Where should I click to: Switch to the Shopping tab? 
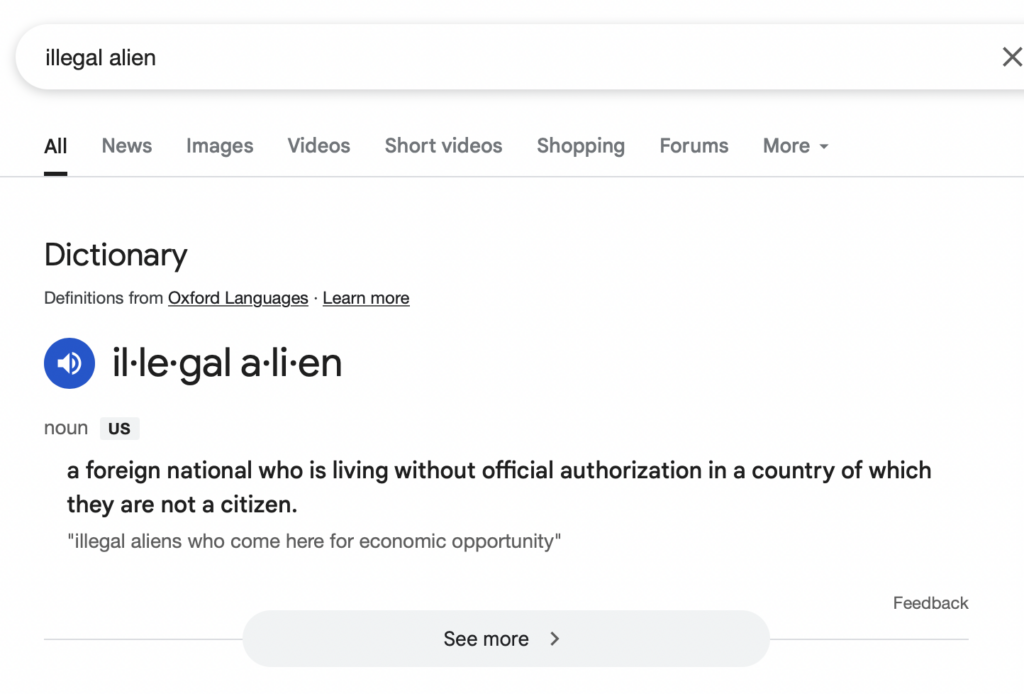point(581,146)
